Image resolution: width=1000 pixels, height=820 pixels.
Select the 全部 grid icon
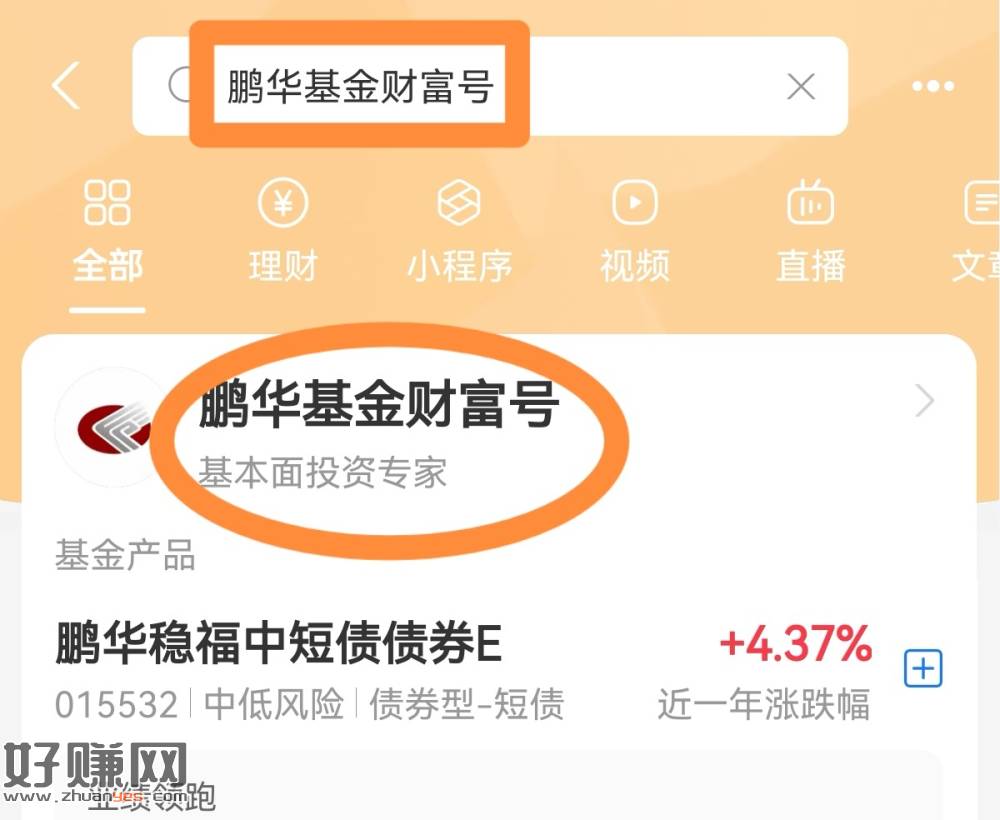(107, 202)
